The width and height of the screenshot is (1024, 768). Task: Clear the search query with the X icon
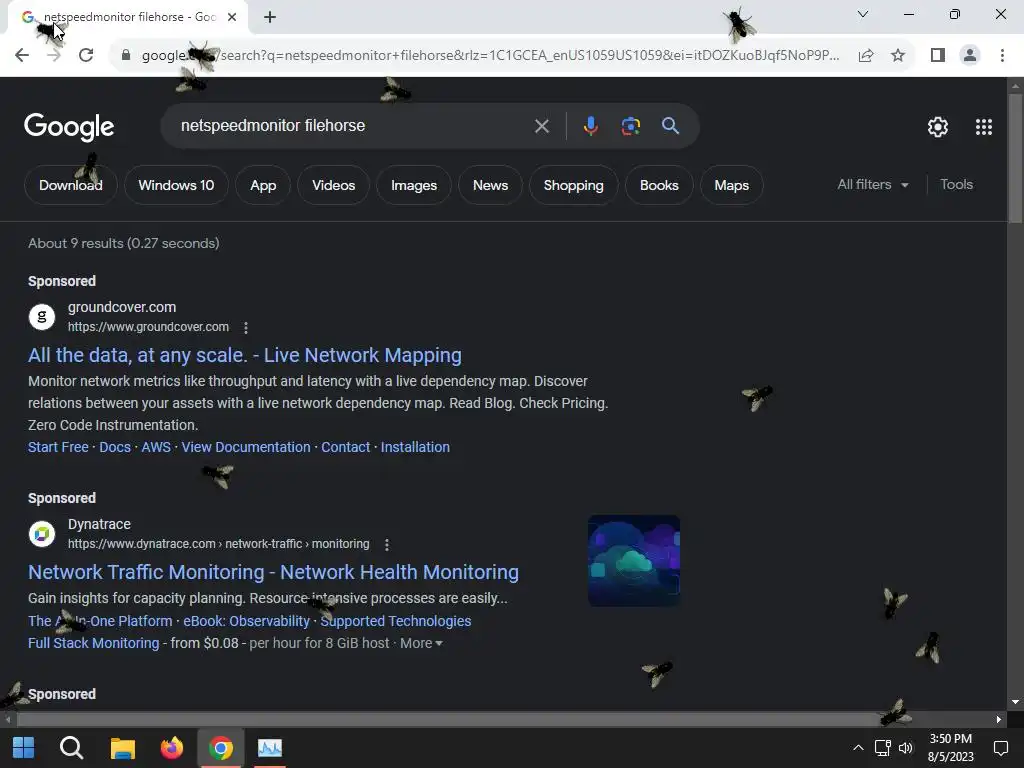click(541, 126)
